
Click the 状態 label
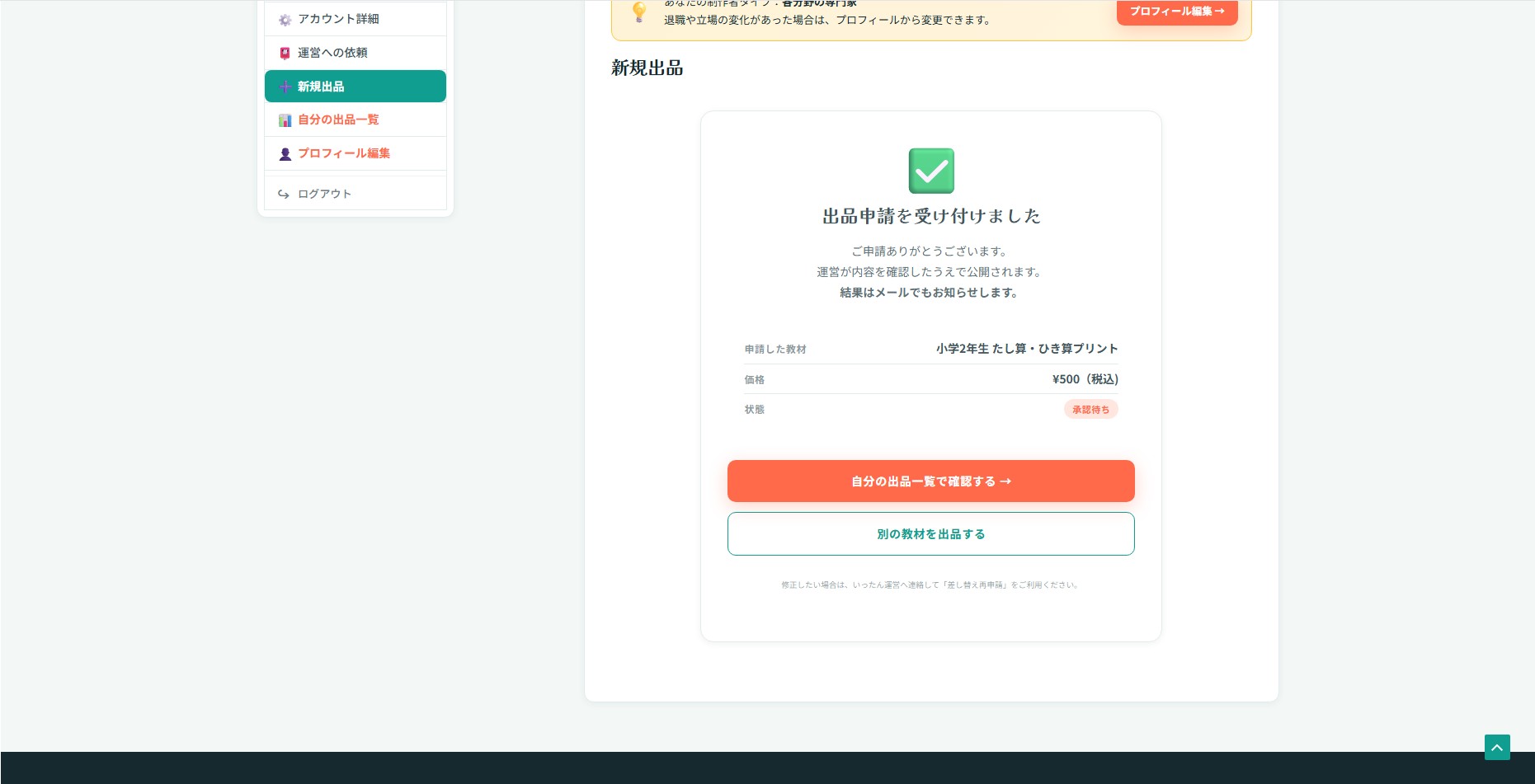coord(755,410)
